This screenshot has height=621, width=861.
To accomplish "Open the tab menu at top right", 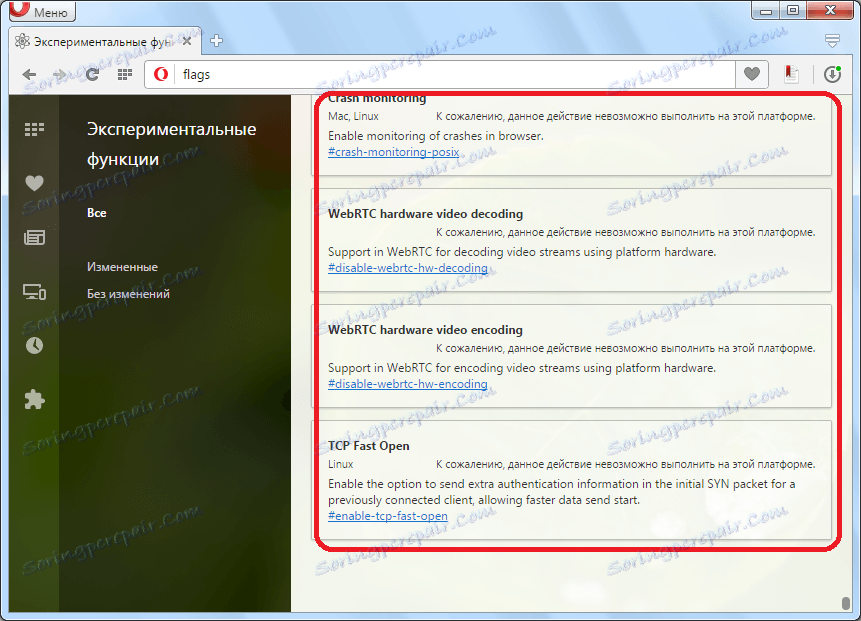I will point(832,41).
